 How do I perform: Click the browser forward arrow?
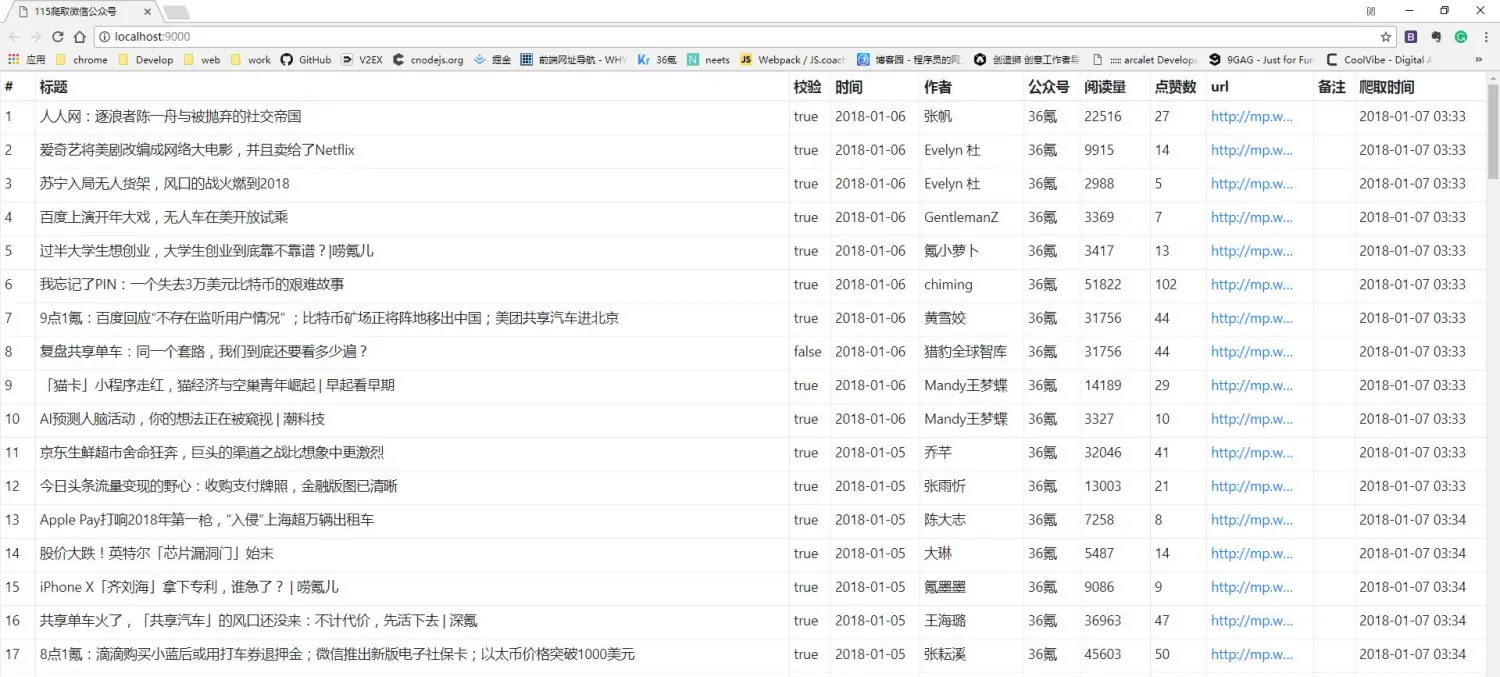click(35, 37)
